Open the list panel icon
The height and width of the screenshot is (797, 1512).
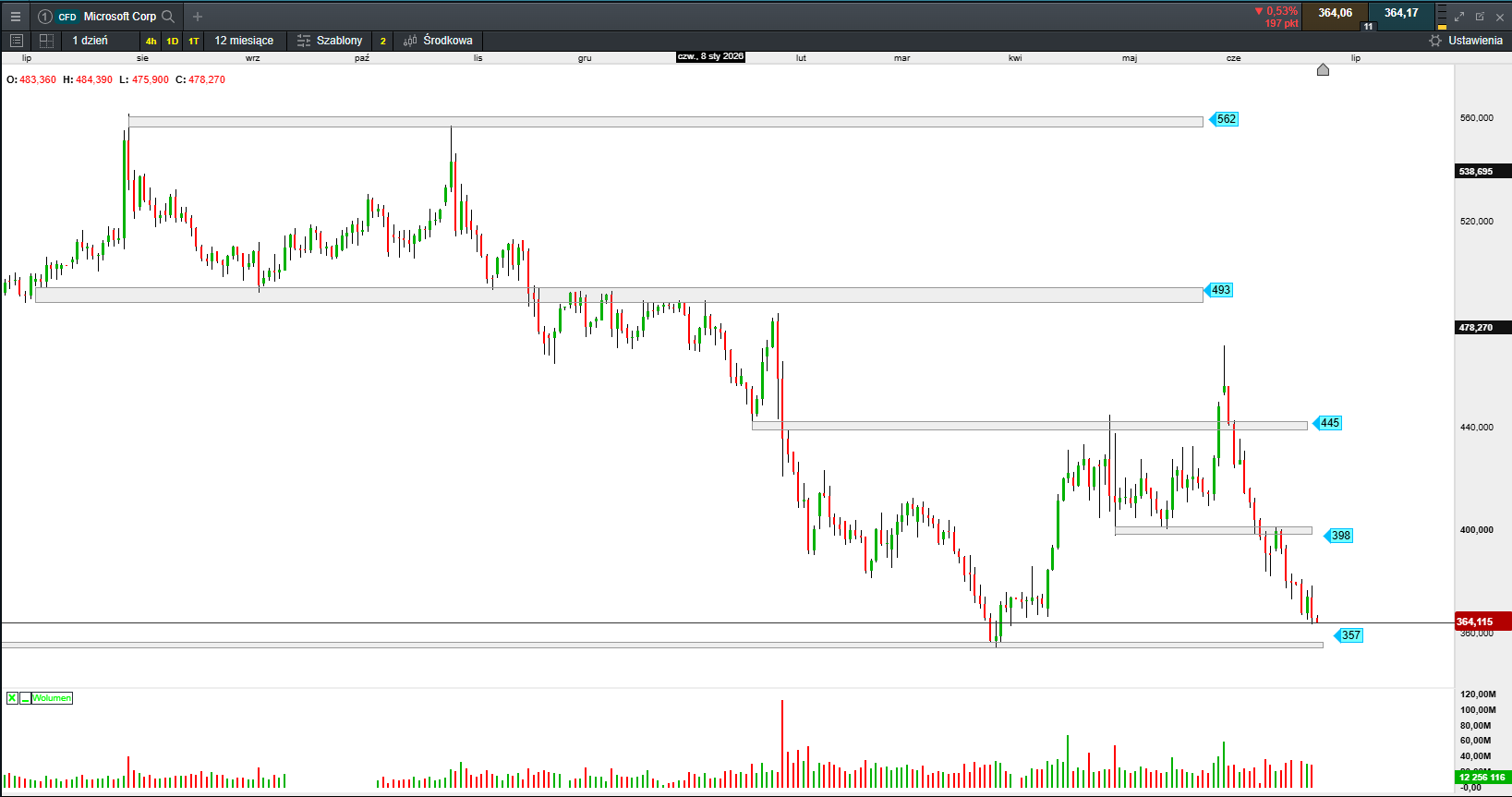click(x=16, y=41)
